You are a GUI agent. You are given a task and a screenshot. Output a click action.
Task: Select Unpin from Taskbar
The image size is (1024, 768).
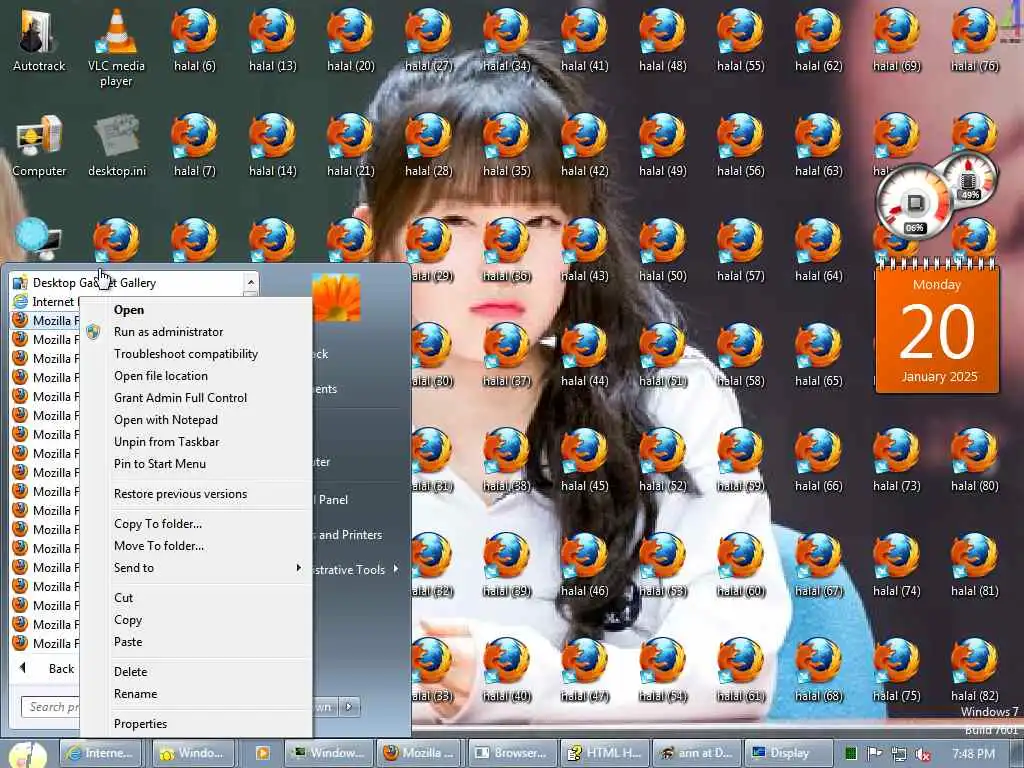click(x=167, y=441)
